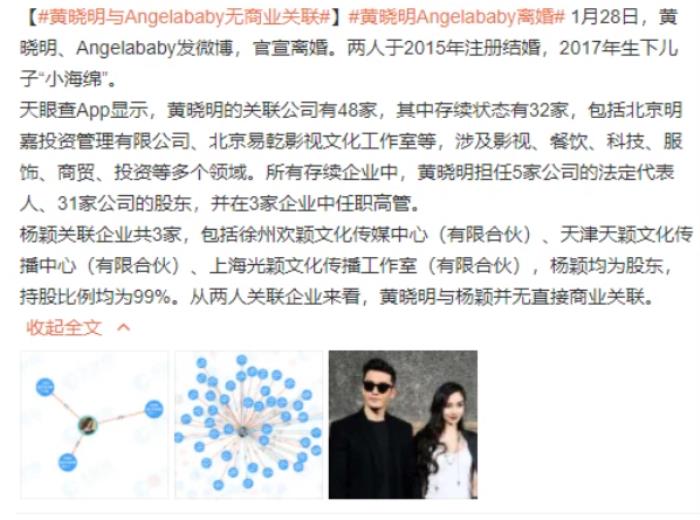Open the #黄晓明与Angelababy无商业关联# hashtag
The width and height of the screenshot is (700, 520).
click(x=184, y=17)
